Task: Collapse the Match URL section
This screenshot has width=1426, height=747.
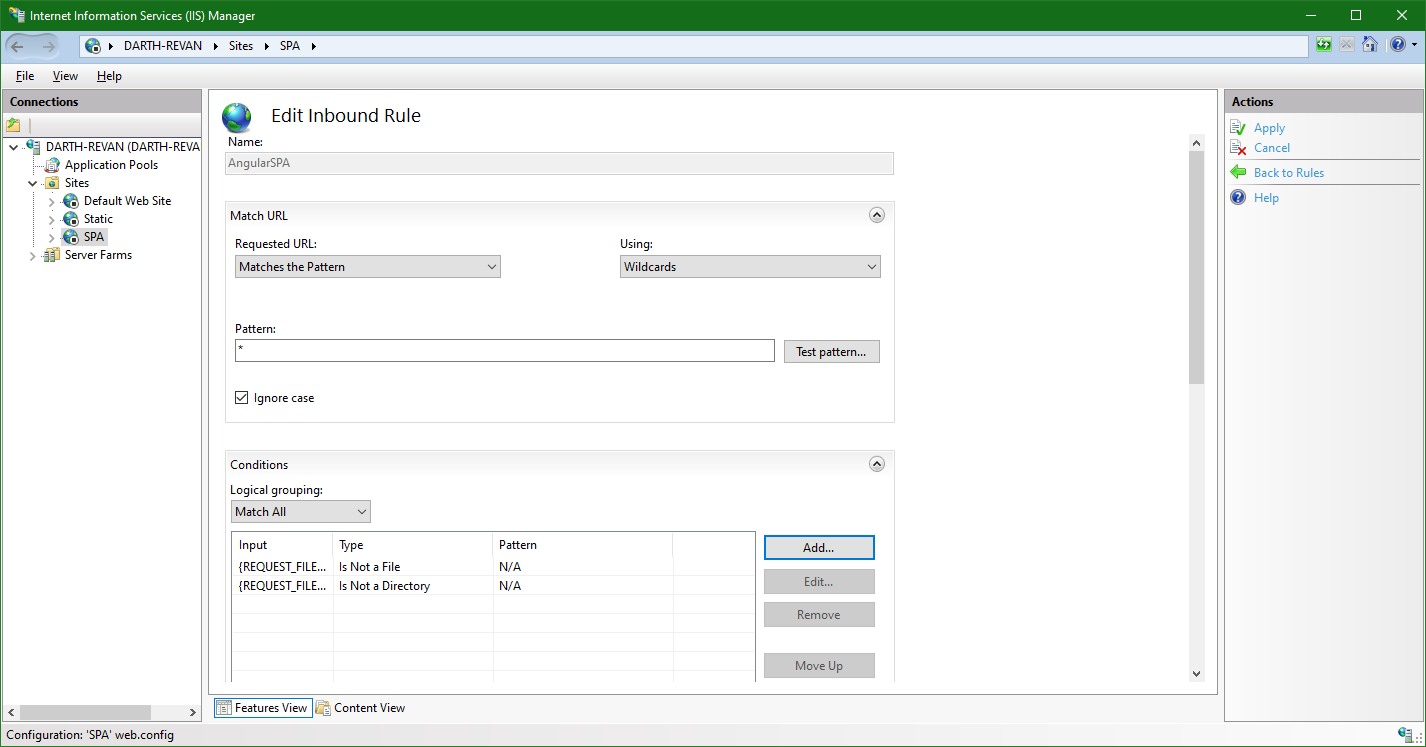Action: [877, 214]
